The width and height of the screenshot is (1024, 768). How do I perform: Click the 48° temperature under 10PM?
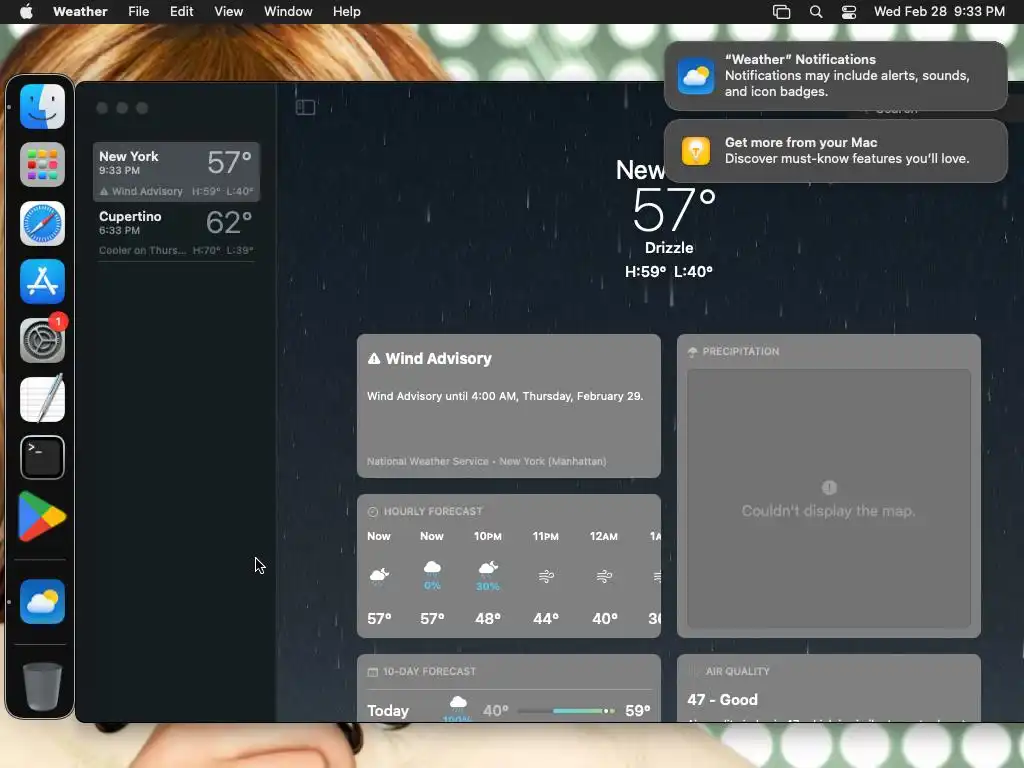click(488, 618)
